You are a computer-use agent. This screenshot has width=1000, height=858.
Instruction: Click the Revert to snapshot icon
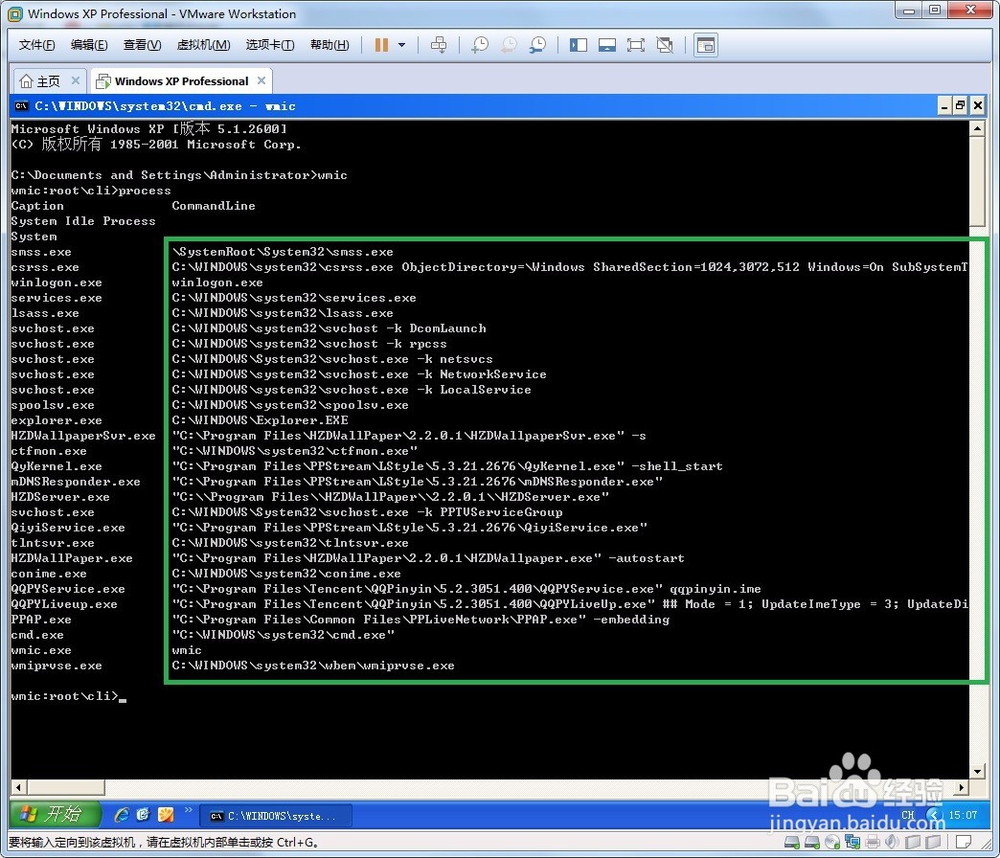pyautogui.click(x=509, y=45)
